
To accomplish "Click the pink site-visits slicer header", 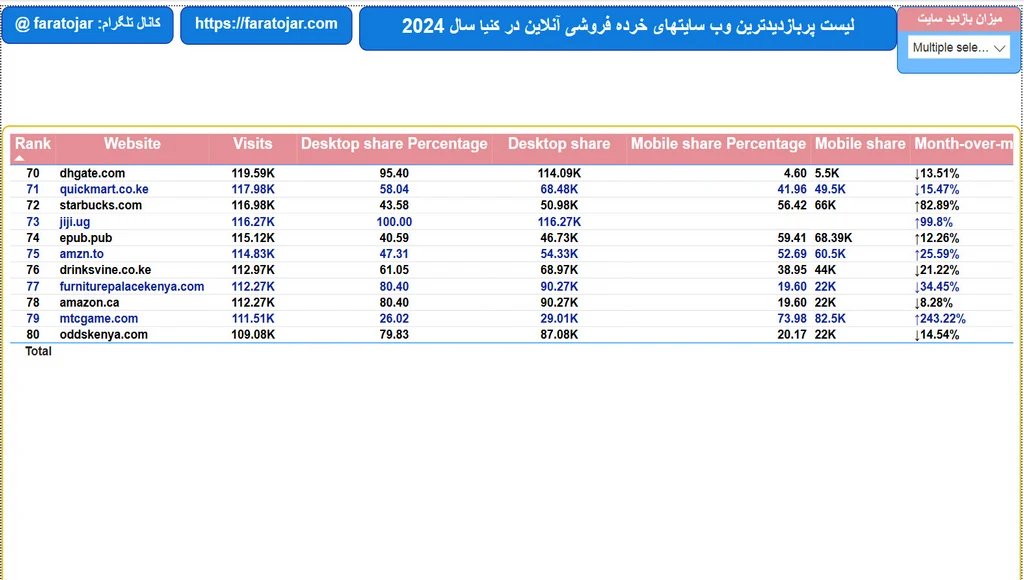I will pyautogui.click(x=959, y=19).
